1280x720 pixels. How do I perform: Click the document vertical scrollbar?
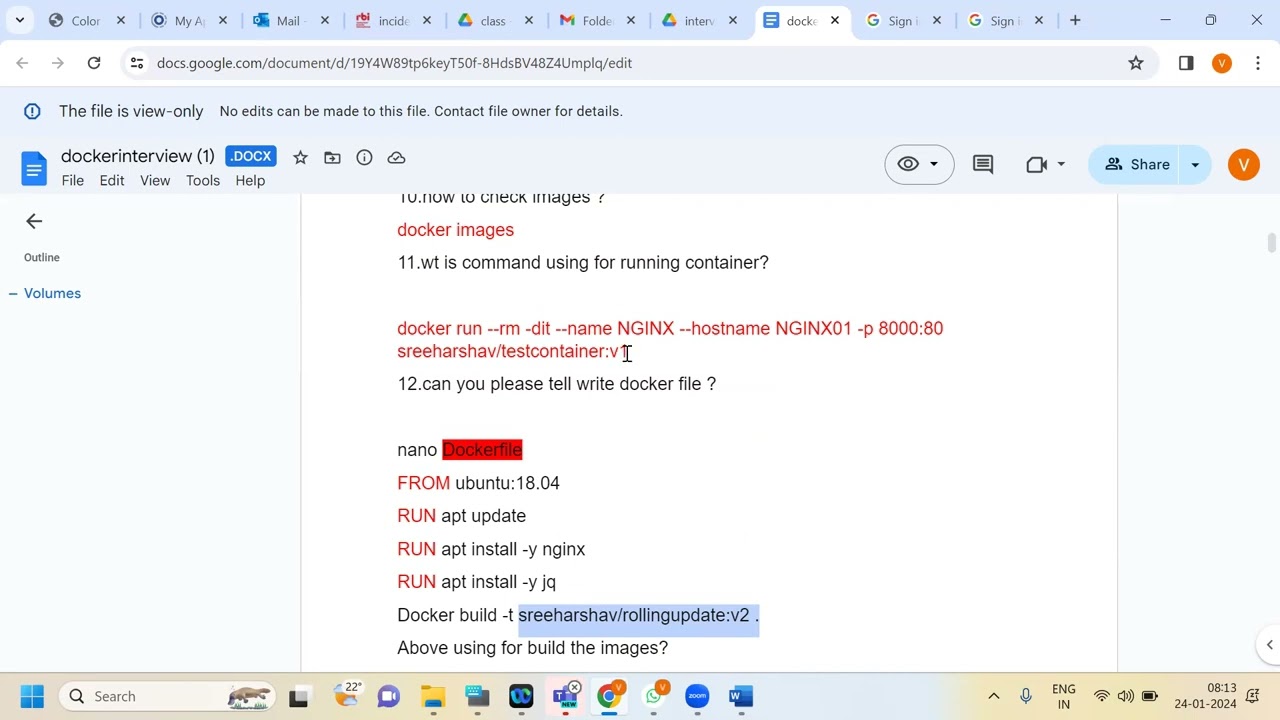(1271, 243)
